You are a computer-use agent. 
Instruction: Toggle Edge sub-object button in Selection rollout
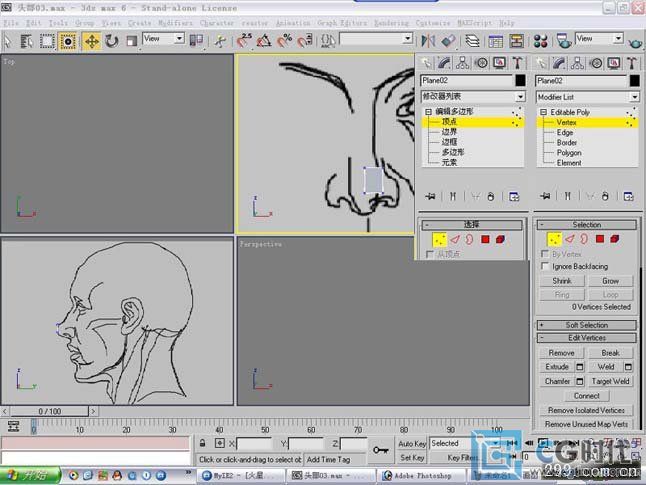[x=569, y=239]
